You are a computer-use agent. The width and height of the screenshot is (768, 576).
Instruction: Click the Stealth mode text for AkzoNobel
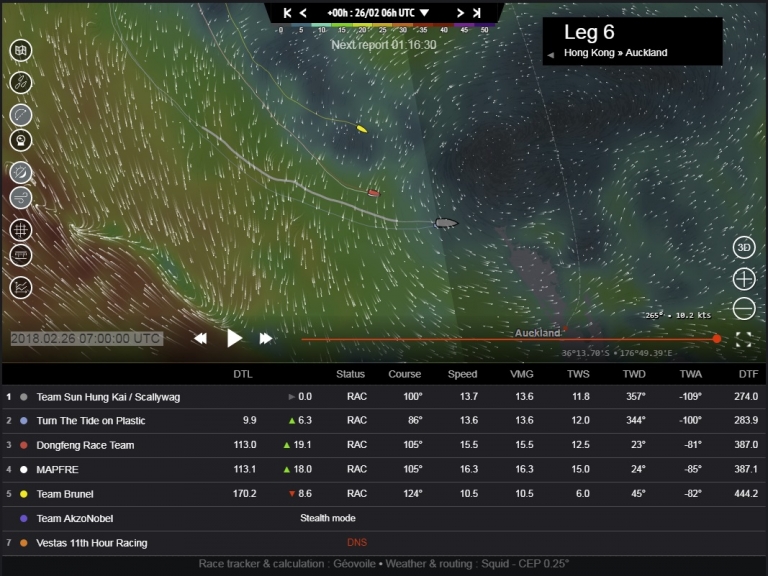coord(328,518)
